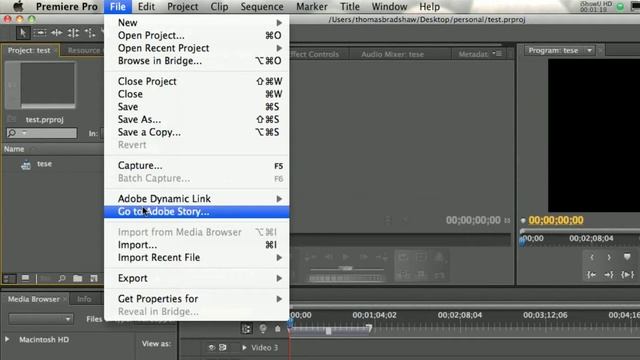
Task: Select the Selection arrow tool
Action: (23, 33)
